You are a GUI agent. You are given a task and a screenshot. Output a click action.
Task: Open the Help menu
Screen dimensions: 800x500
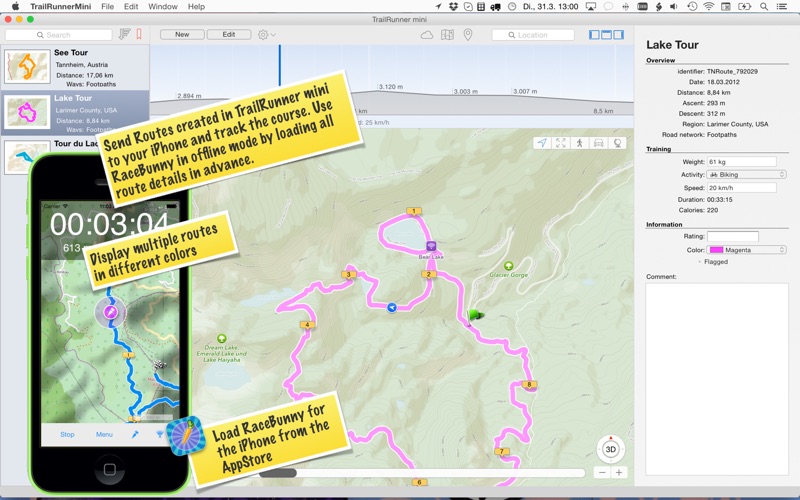pos(196,7)
